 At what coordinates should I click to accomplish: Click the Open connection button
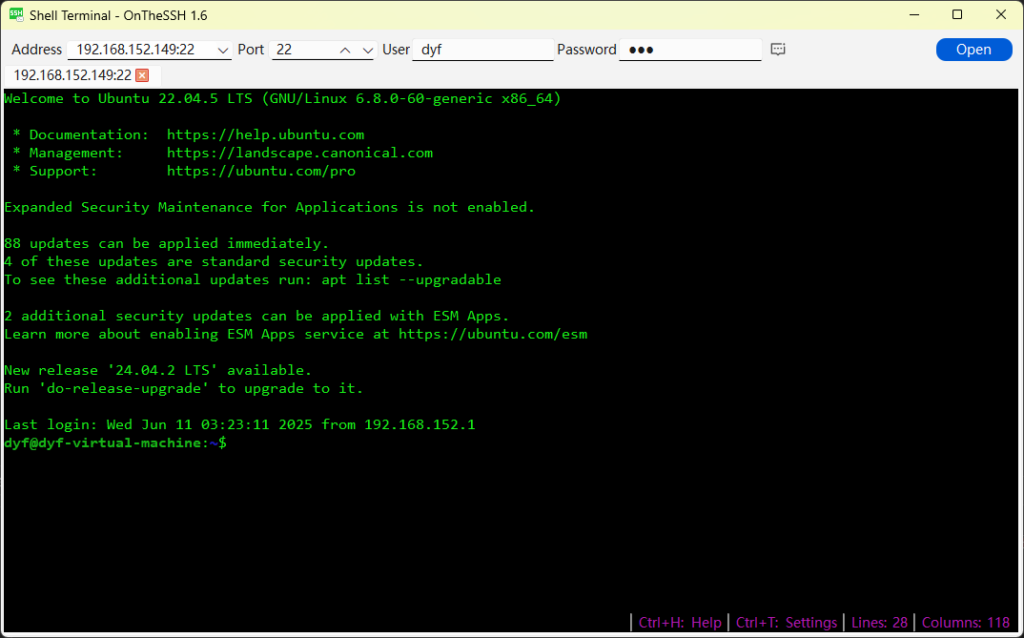(974, 50)
